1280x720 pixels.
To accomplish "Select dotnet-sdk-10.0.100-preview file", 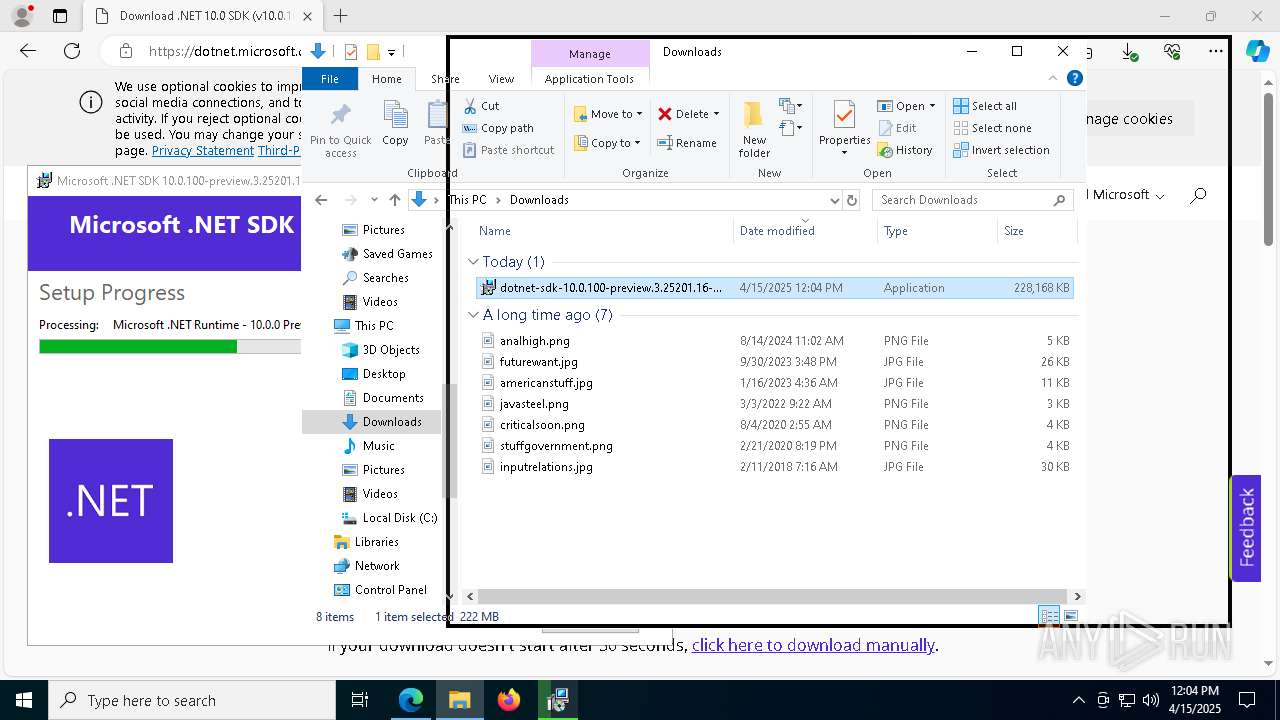I will point(775,288).
